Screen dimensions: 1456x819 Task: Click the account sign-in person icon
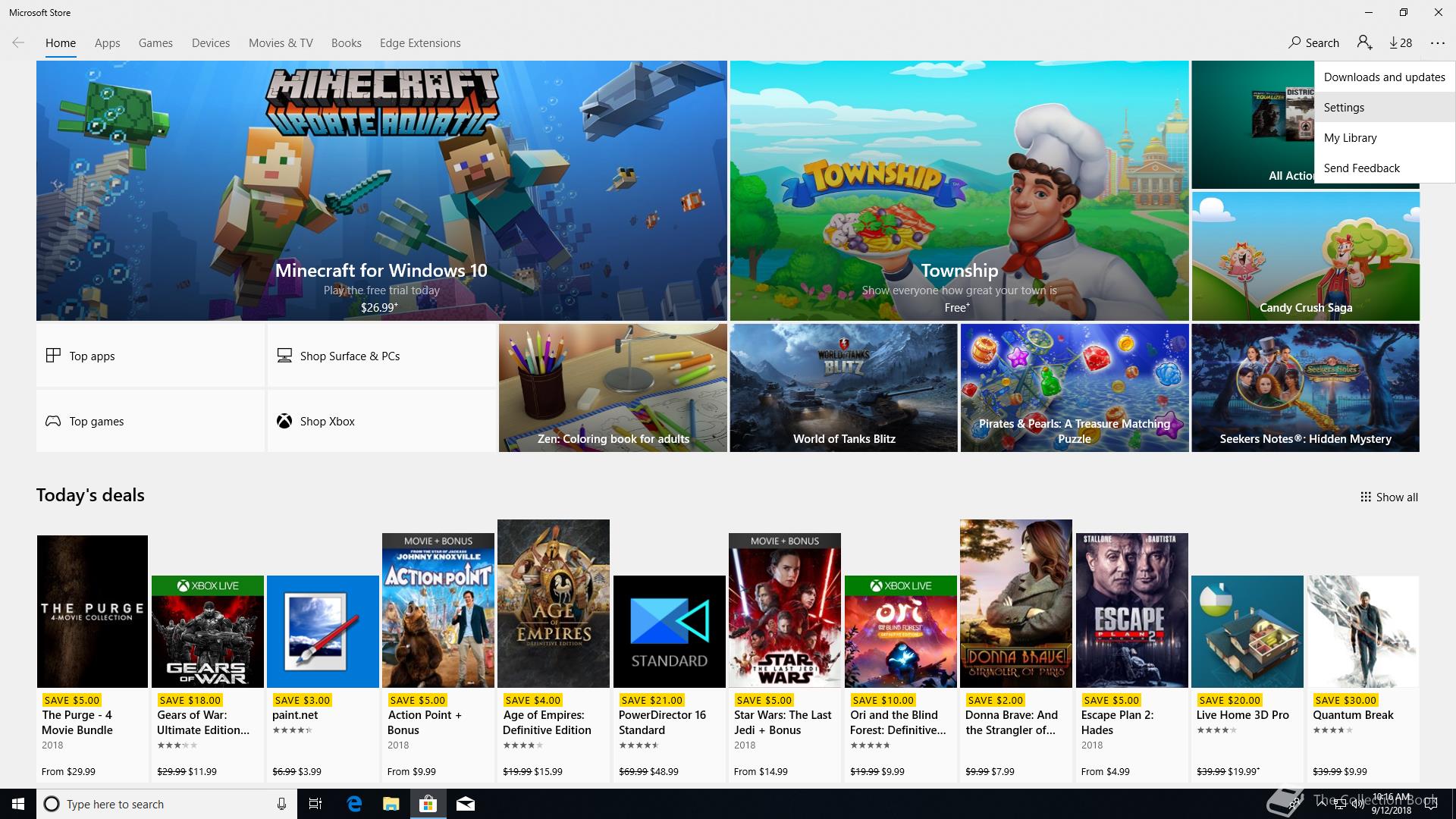click(x=1364, y=42)
